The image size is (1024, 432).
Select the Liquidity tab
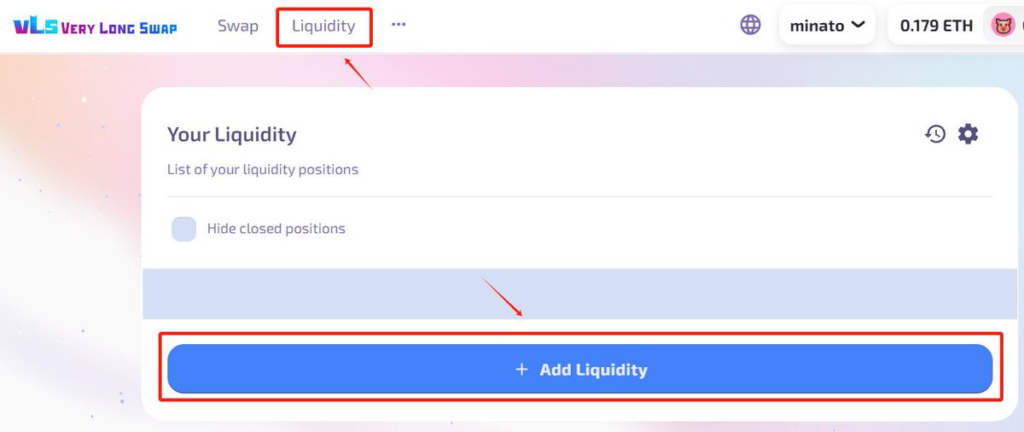pyautogui.click(x=324, y=26)
